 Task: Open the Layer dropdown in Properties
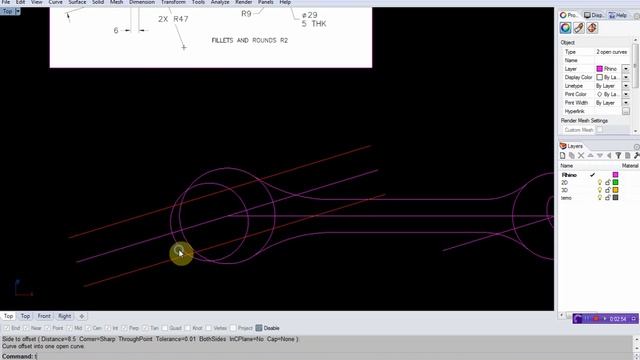(x=626, y=69)
